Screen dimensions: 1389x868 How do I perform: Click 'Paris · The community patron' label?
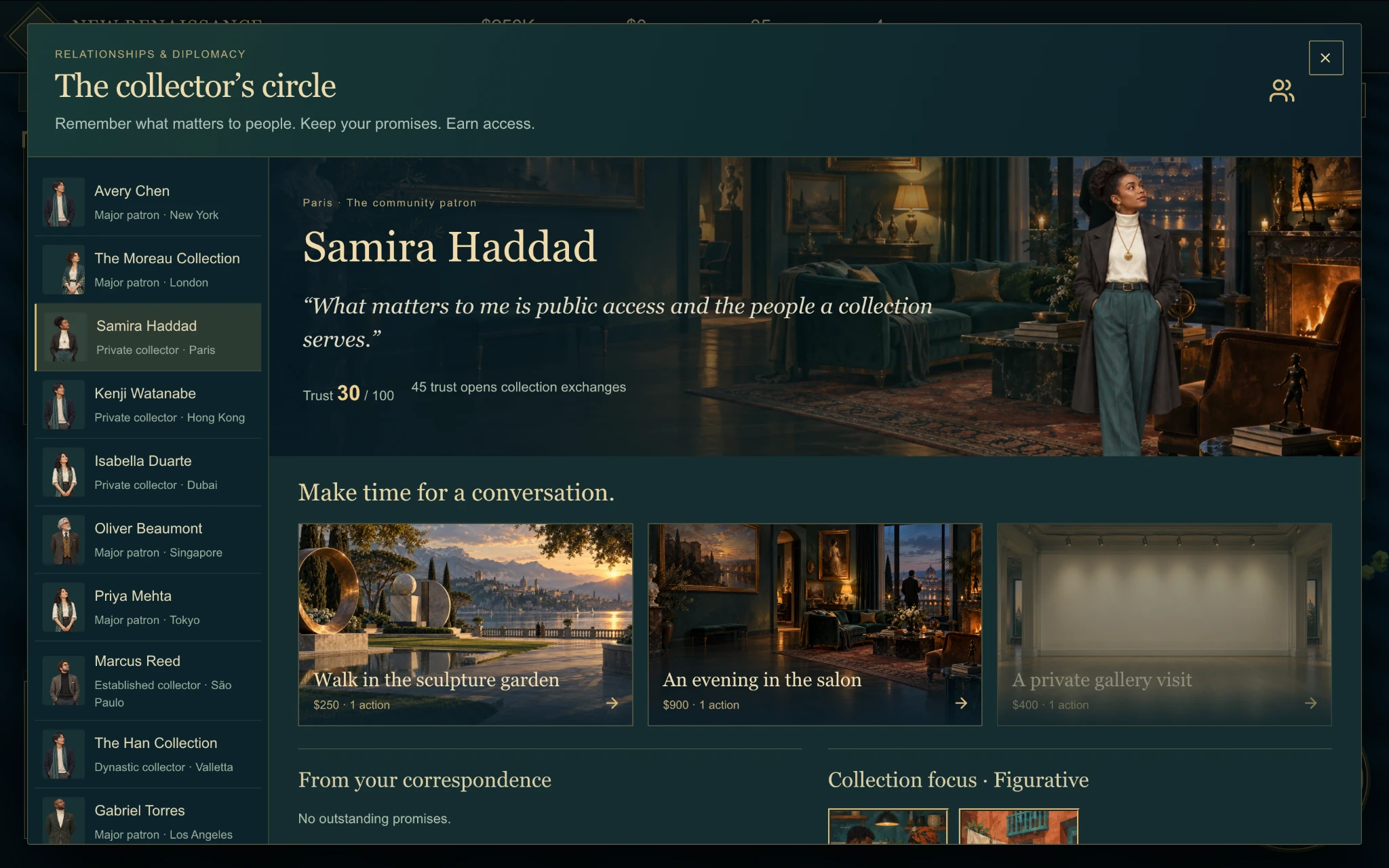389,203
